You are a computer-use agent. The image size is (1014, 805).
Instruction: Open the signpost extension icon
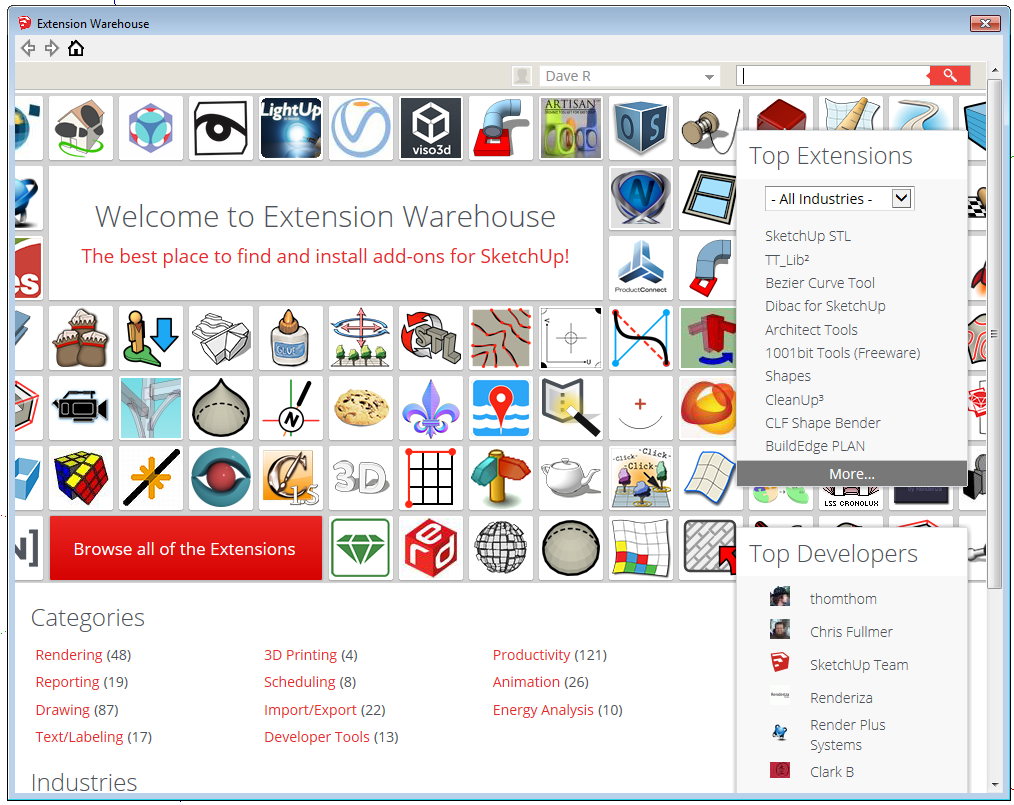tap(501, 478)
